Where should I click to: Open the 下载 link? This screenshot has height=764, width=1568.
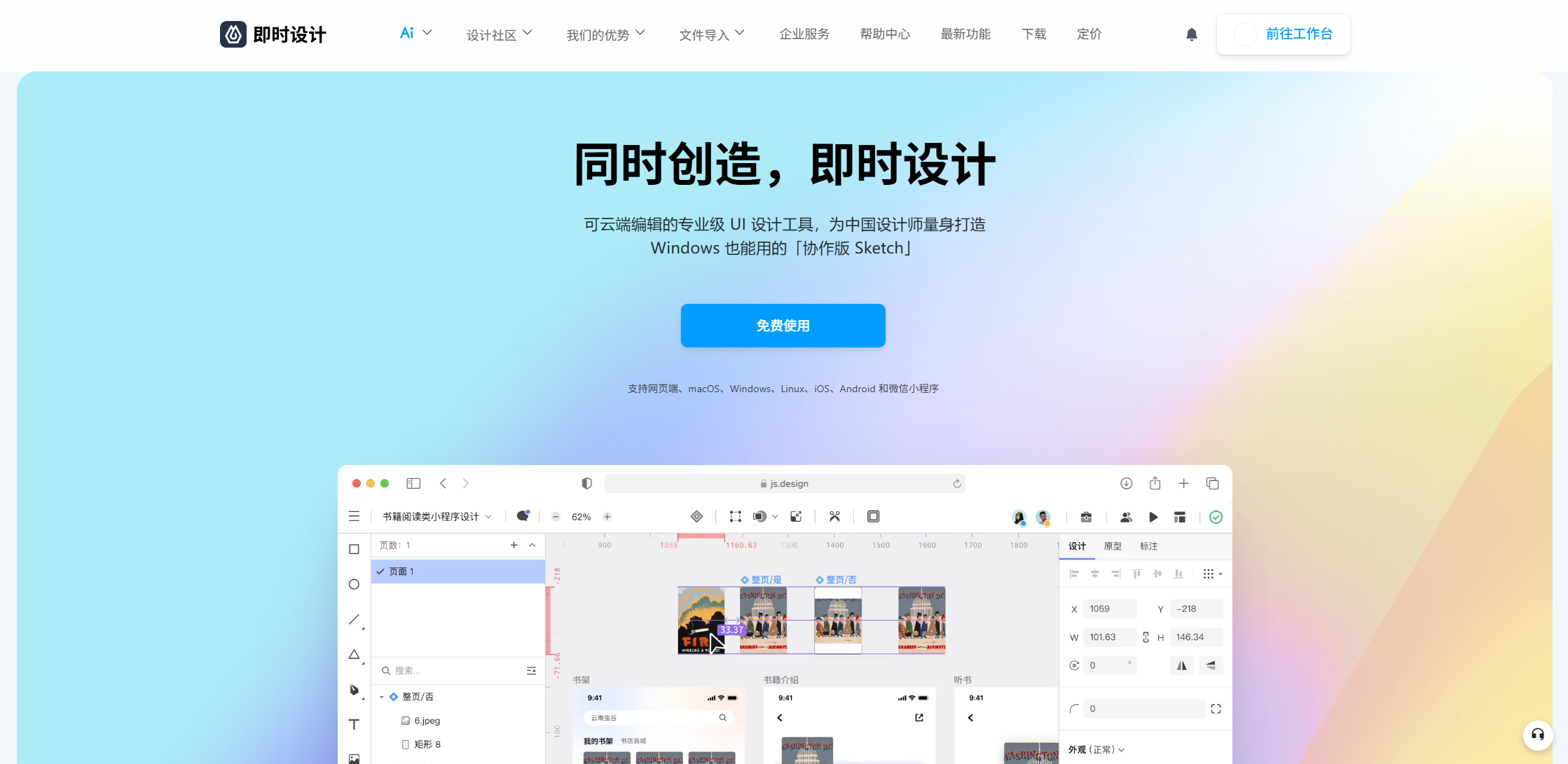[x=1034, y=34]
